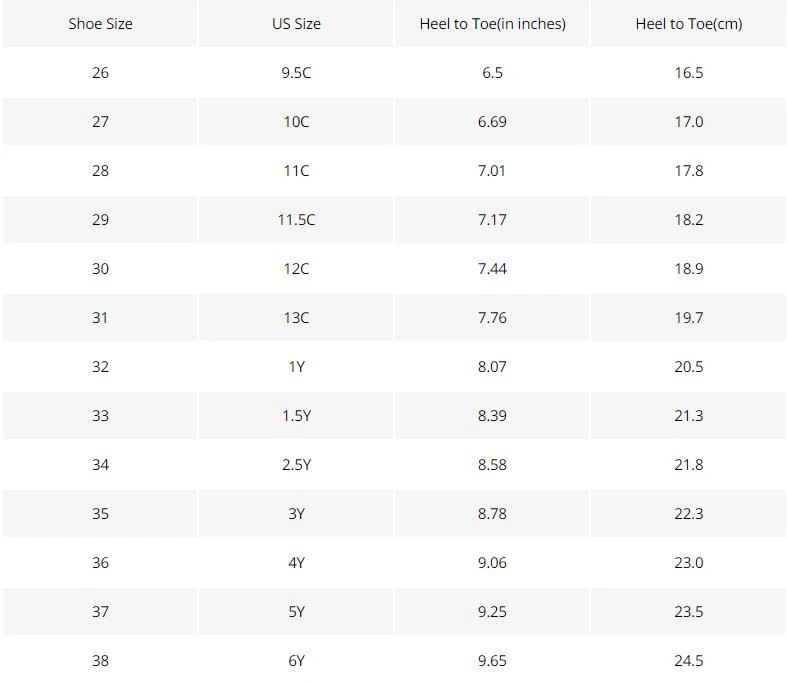Image resolution: width=788 pixels, height=685 pixels.
Task: Select the 18.9 cm cell
Action: (x=688, y=269)
